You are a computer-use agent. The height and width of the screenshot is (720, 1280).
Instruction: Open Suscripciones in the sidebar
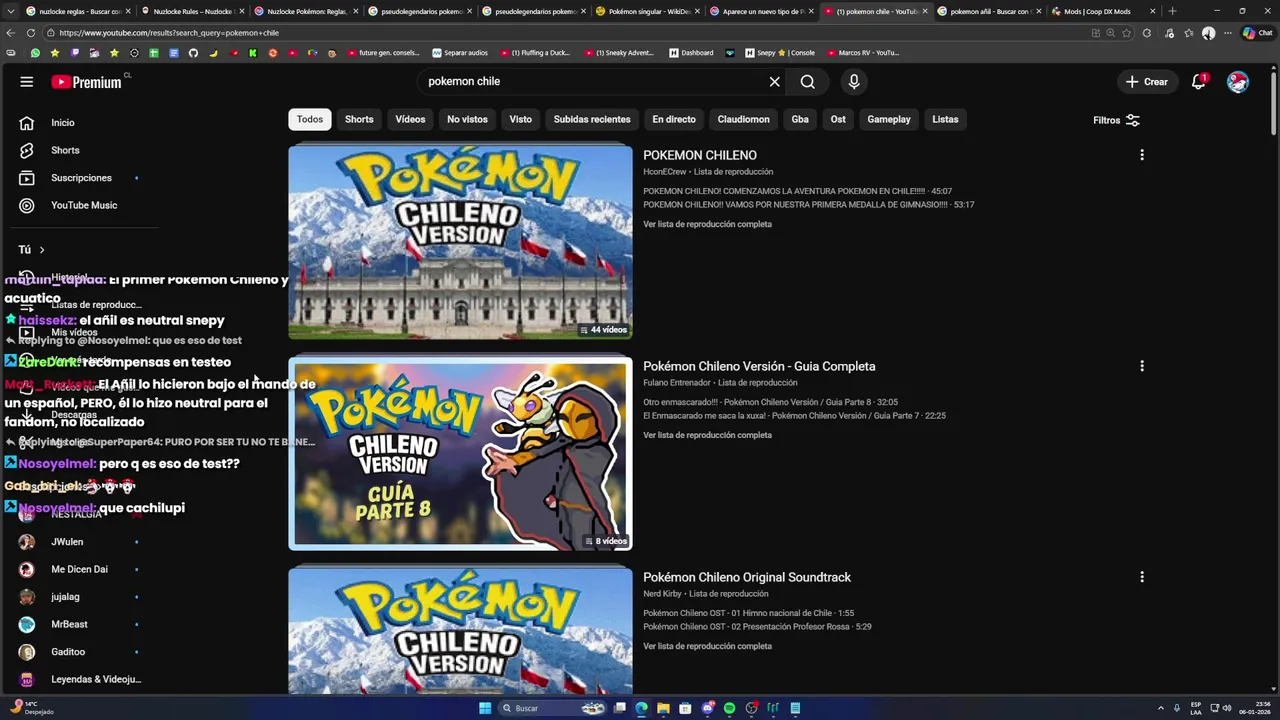[x=80, y=178]
